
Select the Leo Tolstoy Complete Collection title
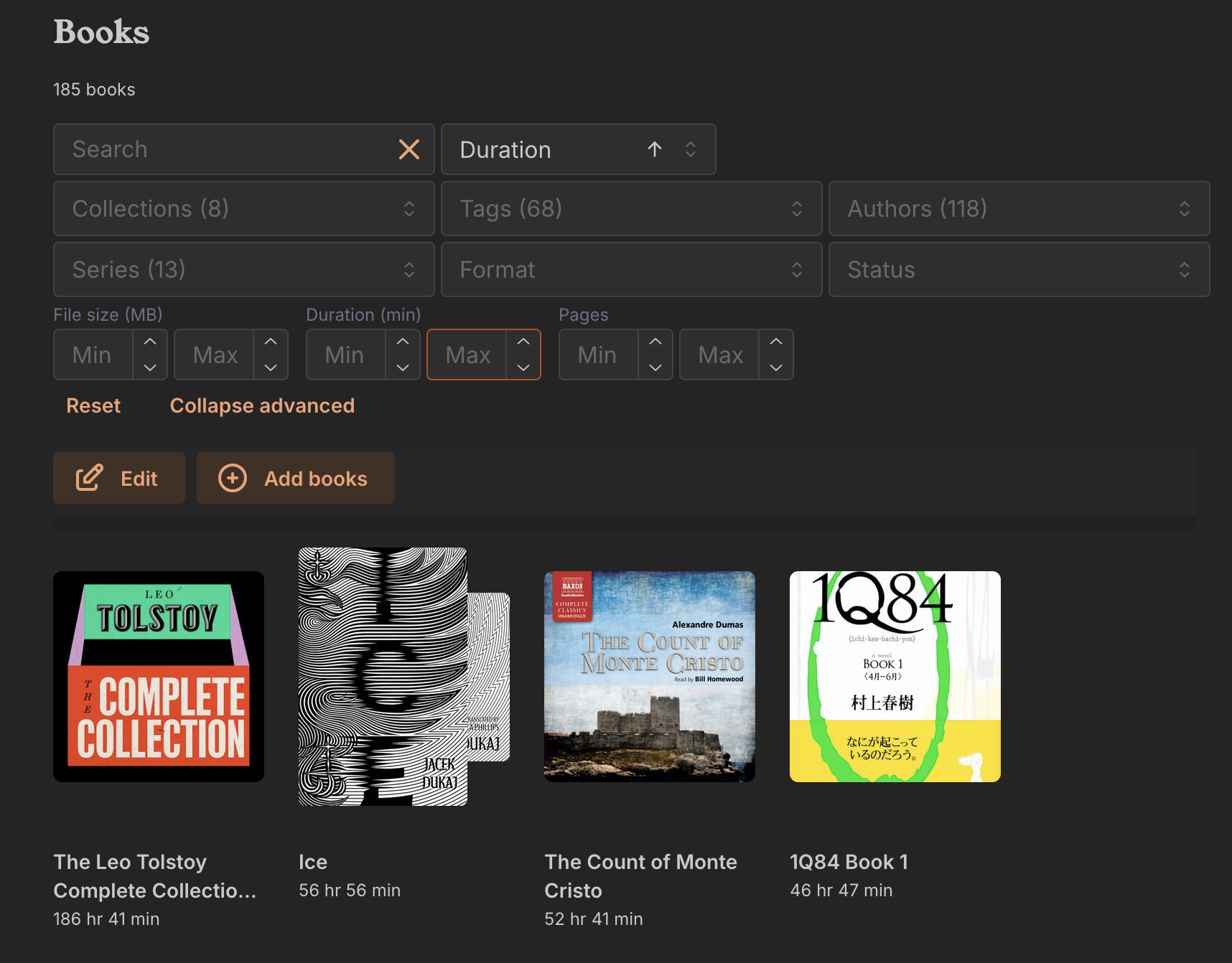155,876
